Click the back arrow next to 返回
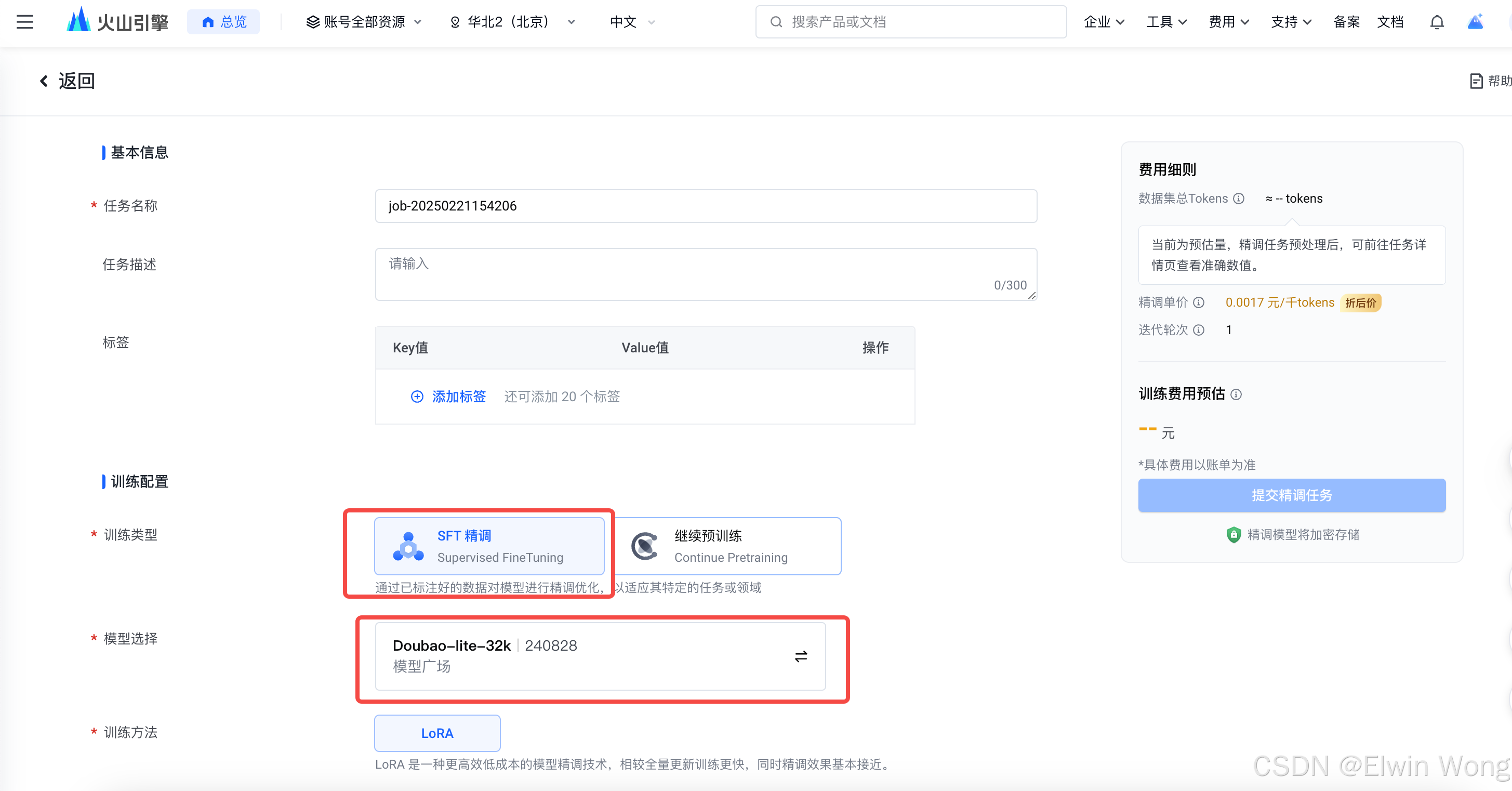The height and width of the screenshot is (791, 1512). tap(44, 81)
